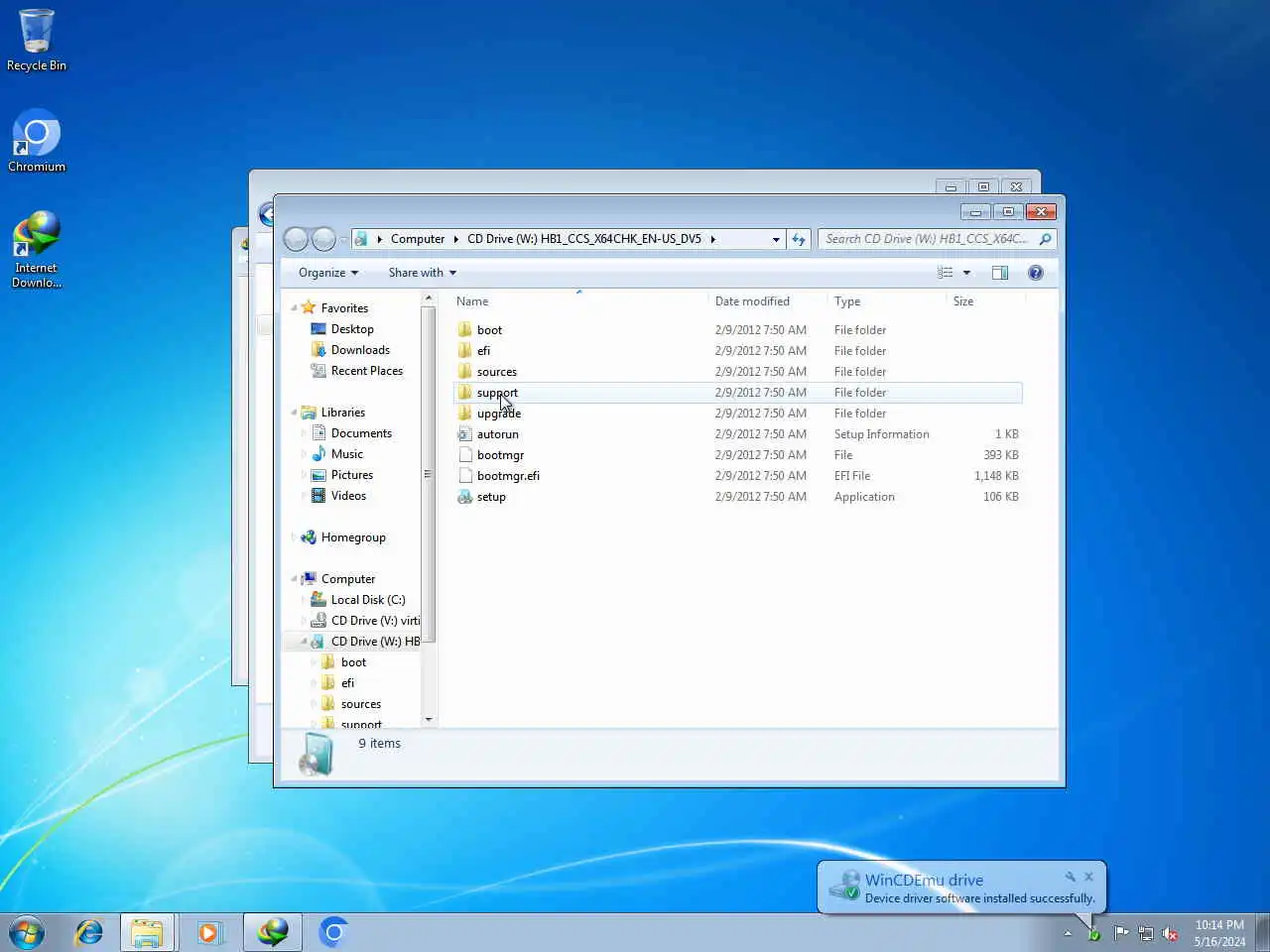
Task: Collapse the CD Drive (W:) tree node
Action: coord(305,642)
